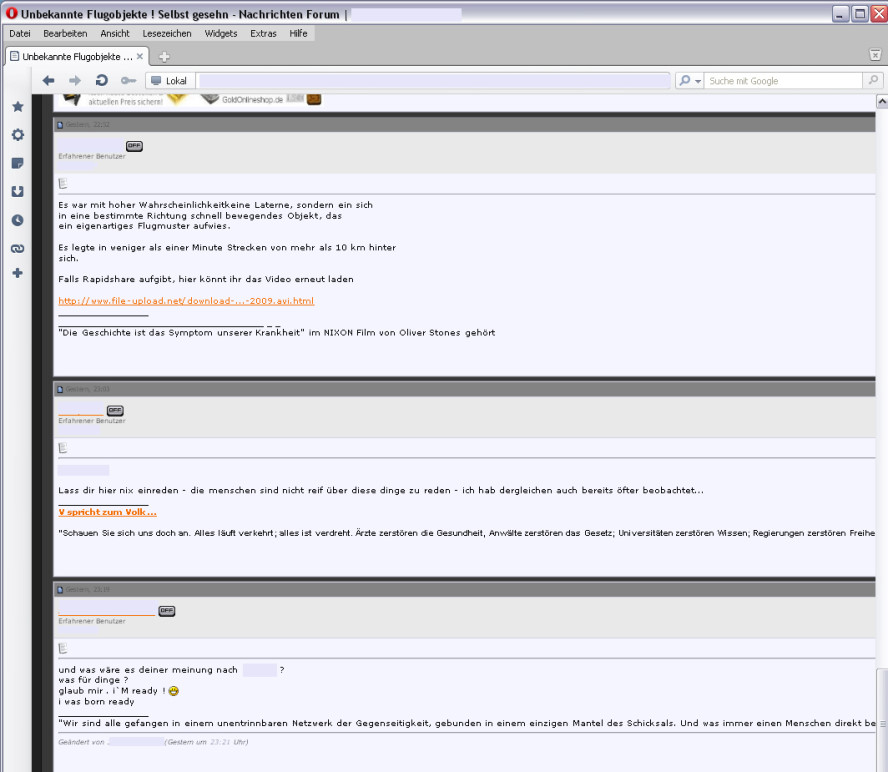888x772 pixels.
Task: Click the document icon above 'Lass dir hier nix einreden'
Action: point(63,448)
